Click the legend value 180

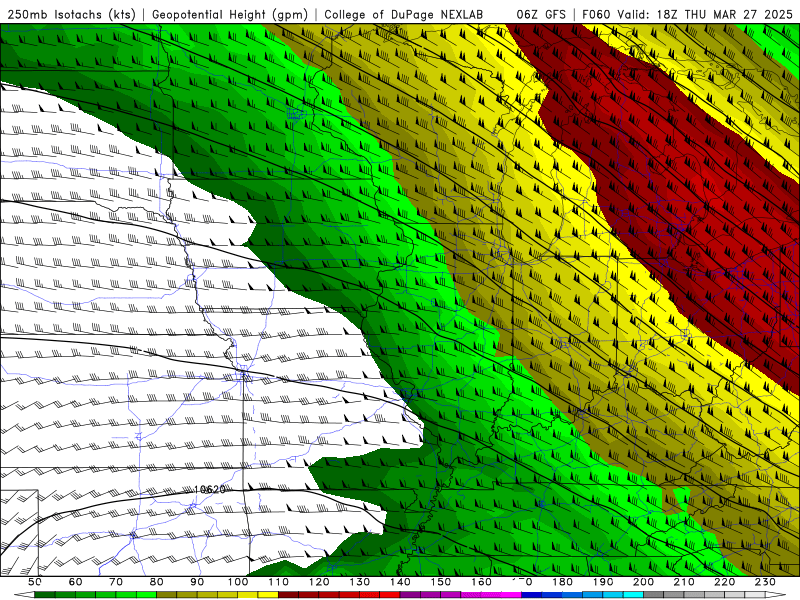(x=562, y=582)
